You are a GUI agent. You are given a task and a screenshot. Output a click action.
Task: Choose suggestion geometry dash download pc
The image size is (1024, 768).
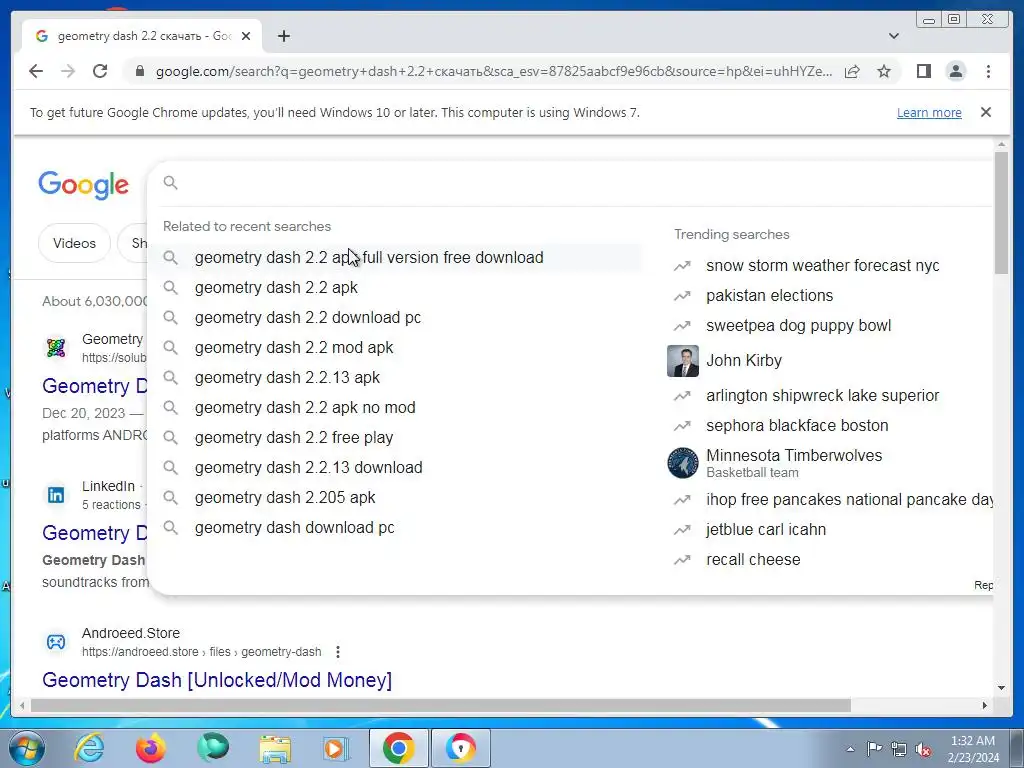click(394, 528)
